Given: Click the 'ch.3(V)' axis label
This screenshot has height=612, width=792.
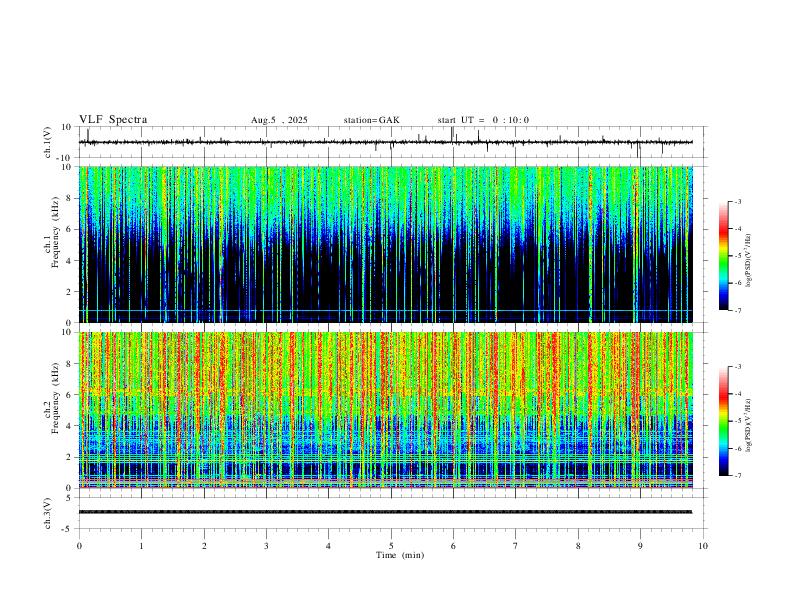Looking at the screenshot, I should 48,514.
